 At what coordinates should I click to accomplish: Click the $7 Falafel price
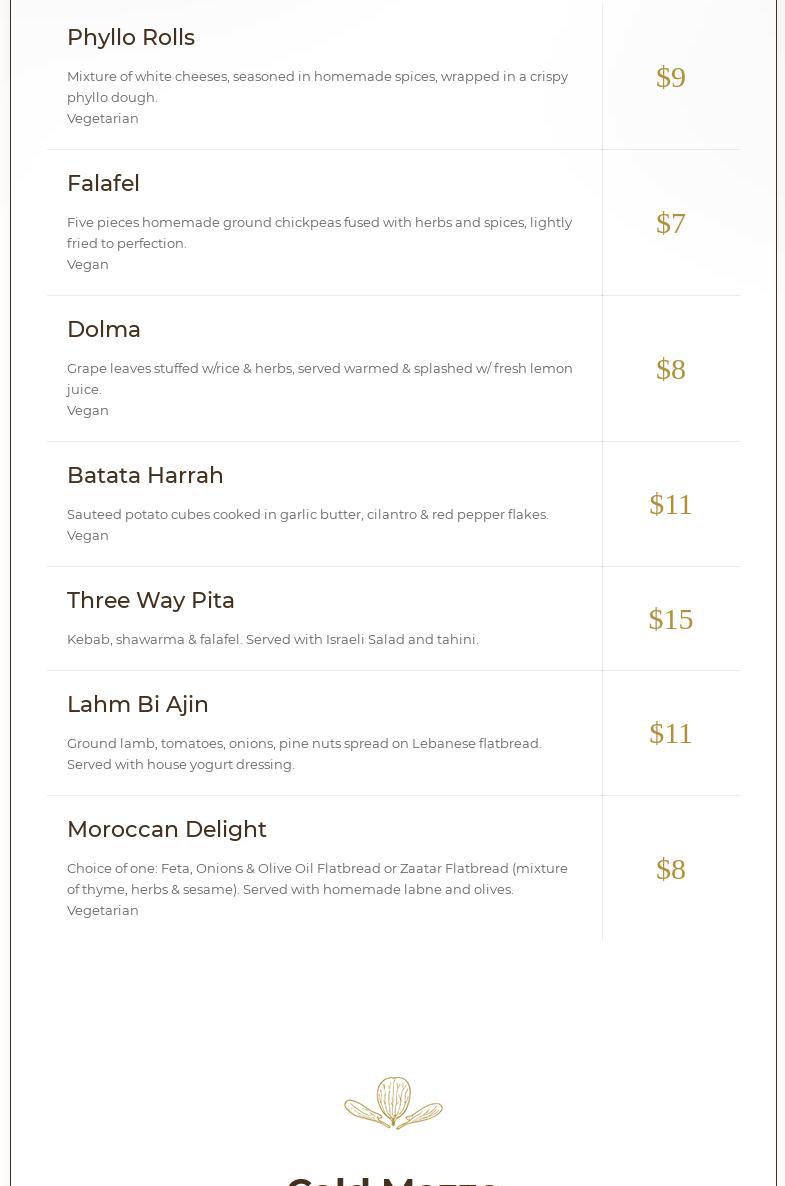click(x=671, y=223)
